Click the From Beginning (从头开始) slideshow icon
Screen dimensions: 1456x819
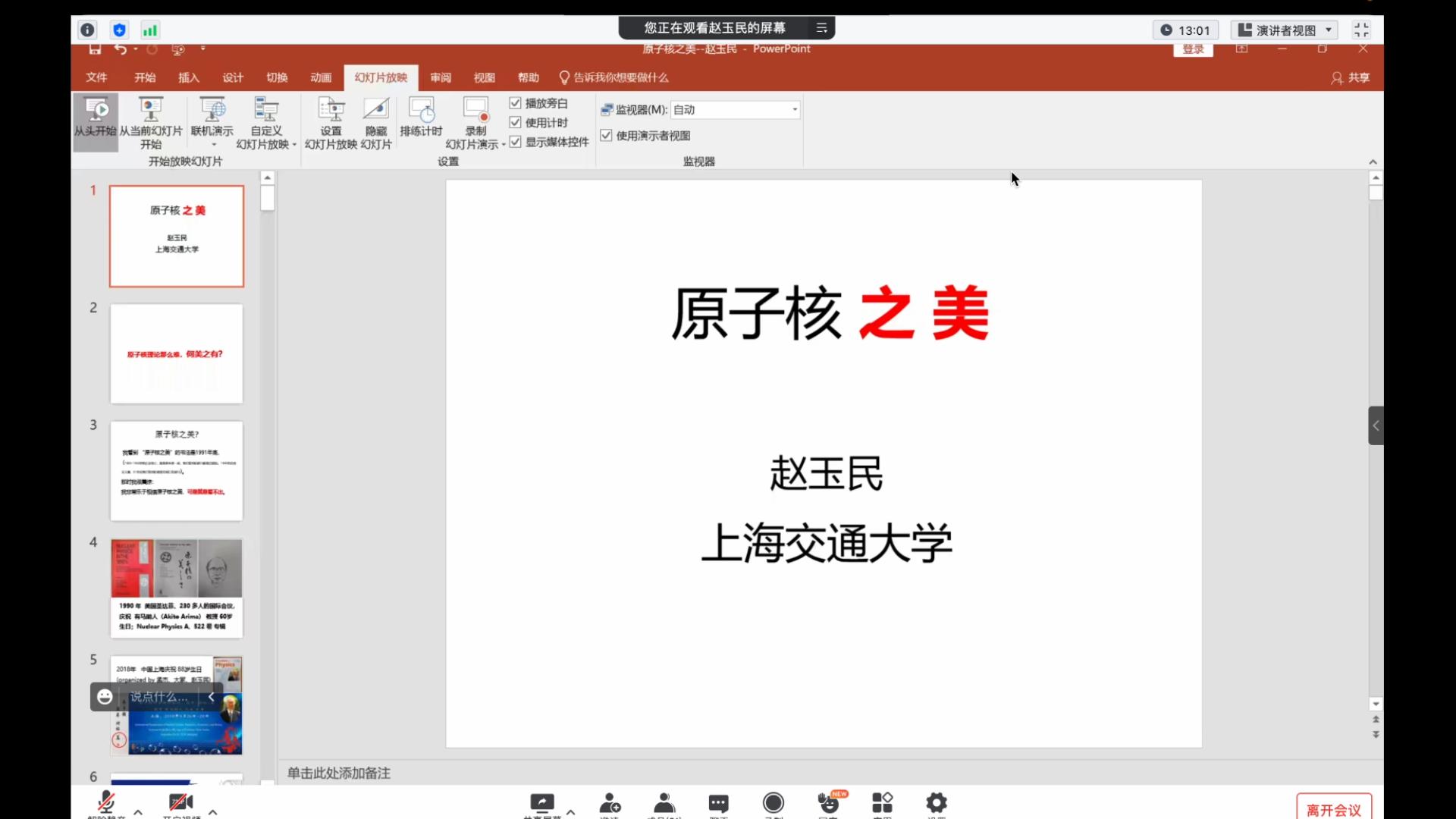[x=96, y=121]
